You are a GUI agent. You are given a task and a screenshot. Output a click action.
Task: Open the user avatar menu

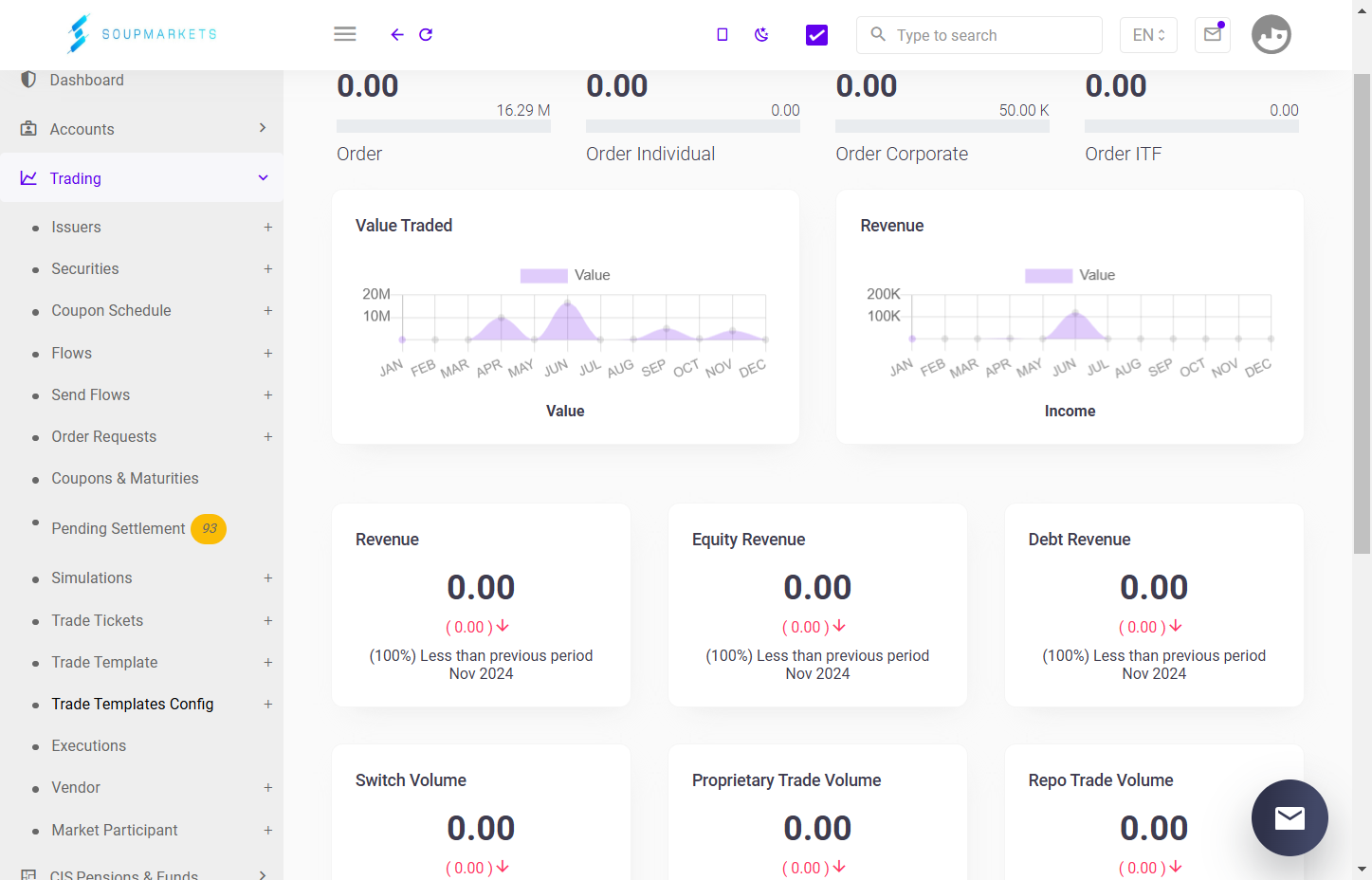click(x=1271, y=35)
